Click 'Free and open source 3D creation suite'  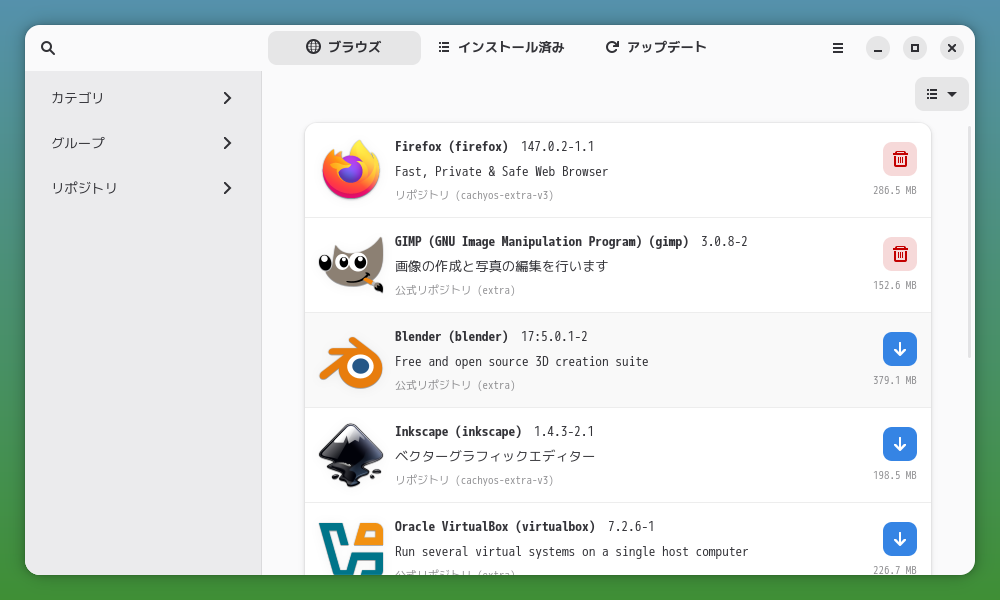coord(522,362)
